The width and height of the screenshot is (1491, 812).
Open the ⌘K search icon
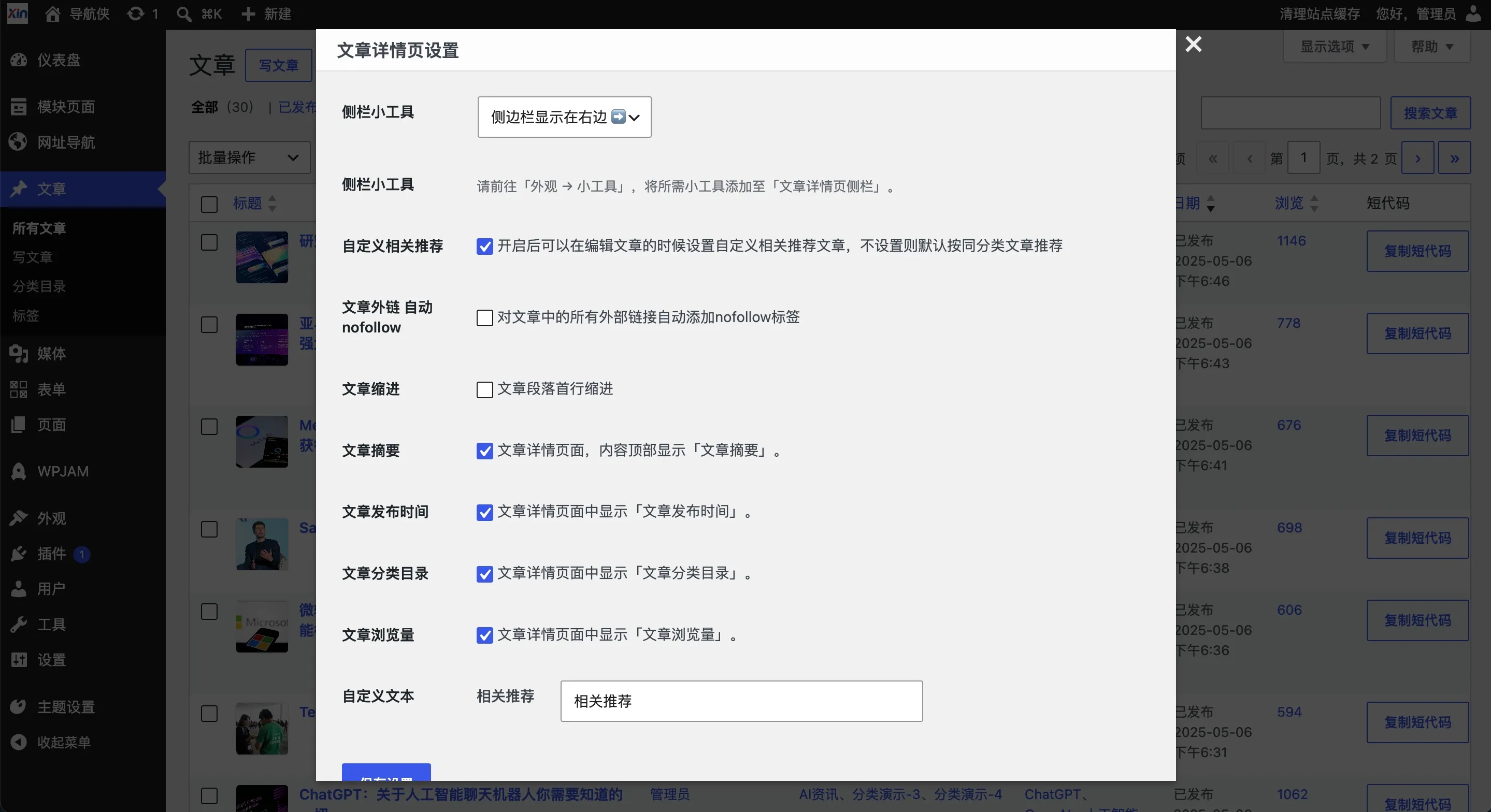pos(184,14)
